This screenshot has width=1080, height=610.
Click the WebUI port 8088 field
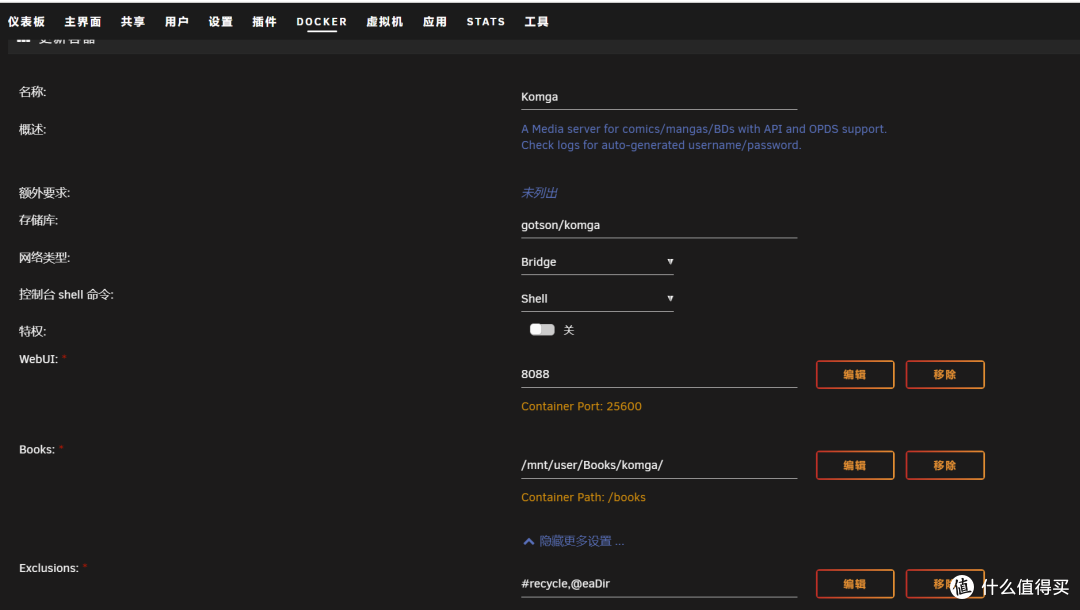(x=658, y=375)
